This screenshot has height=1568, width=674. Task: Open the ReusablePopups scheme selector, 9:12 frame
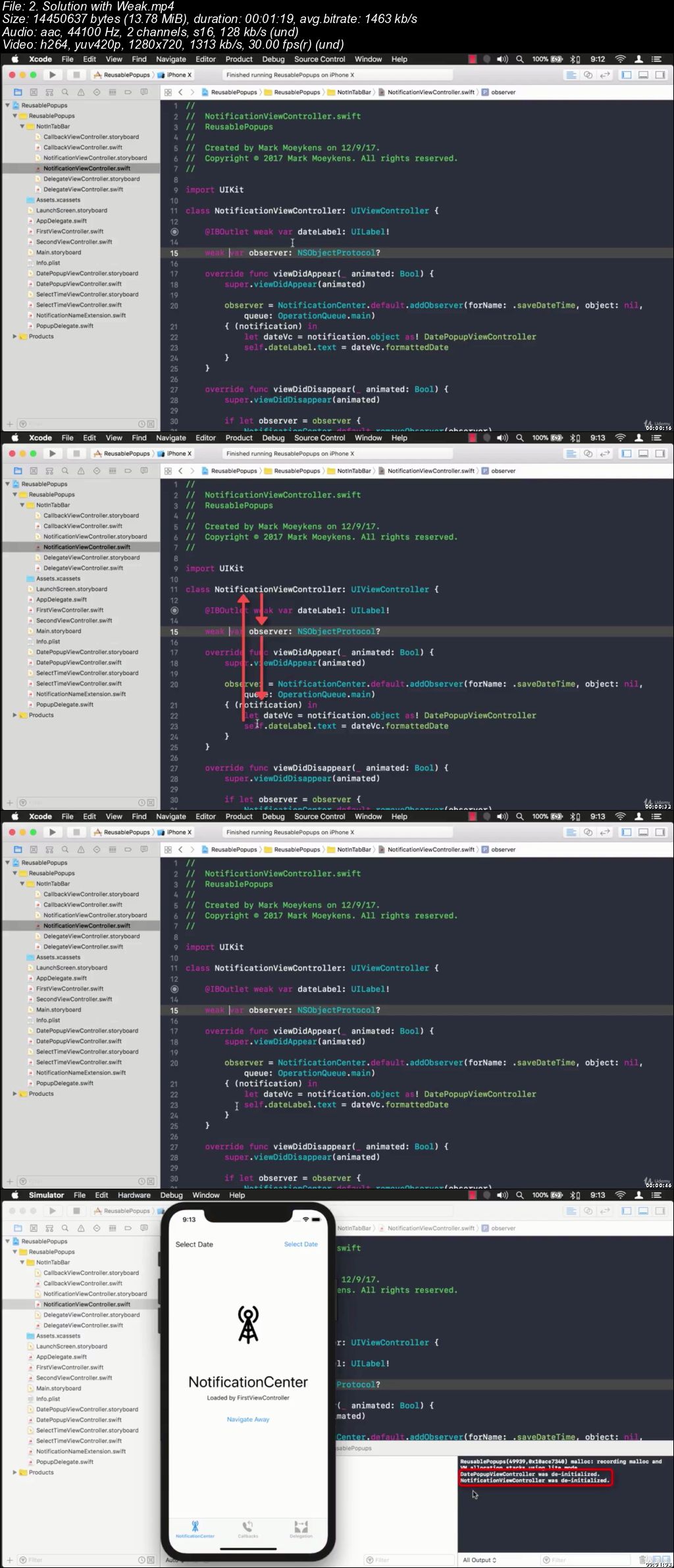point(122,75)
